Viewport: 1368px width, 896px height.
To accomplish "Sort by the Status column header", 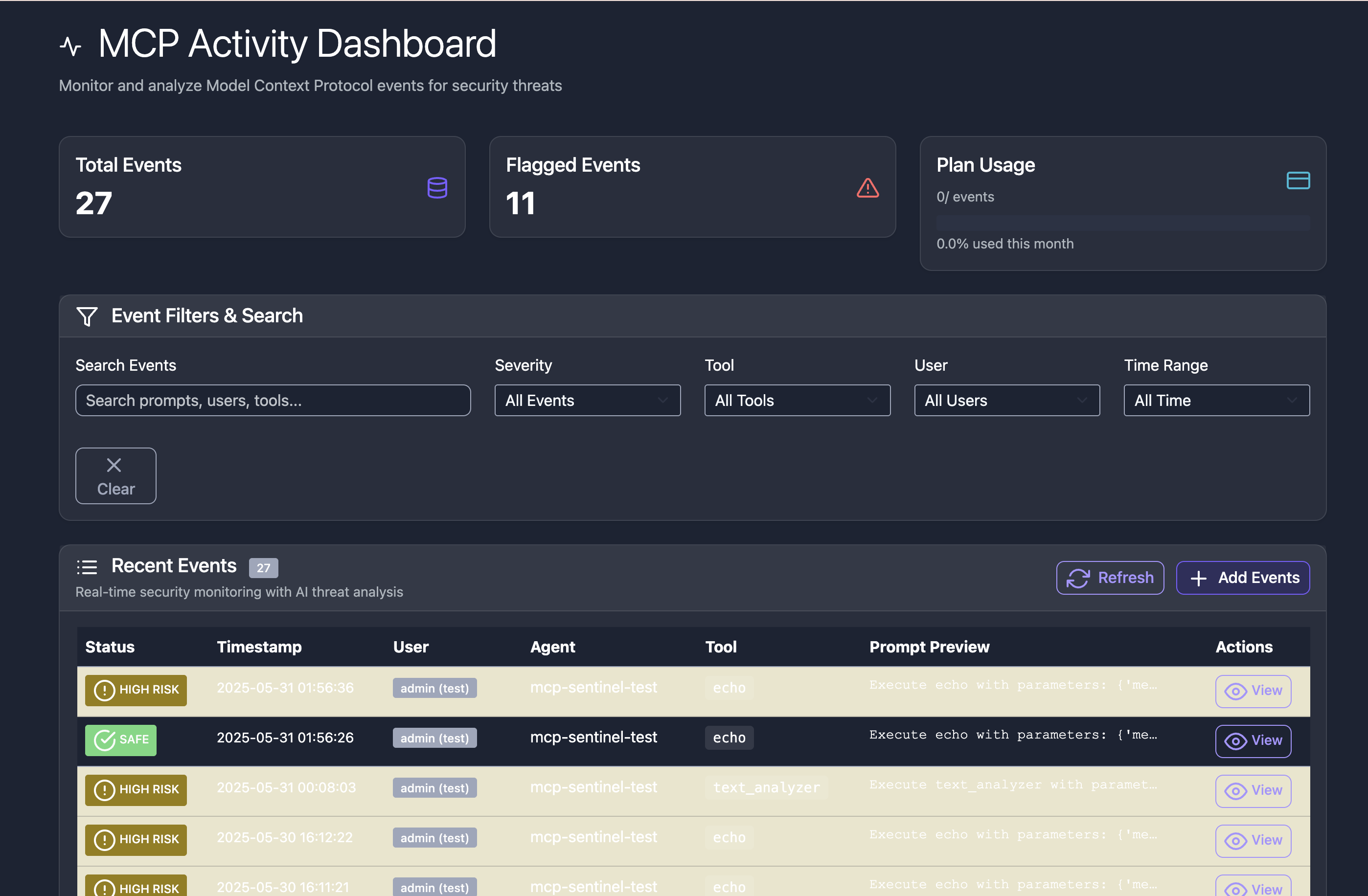I will pos(110,647).
